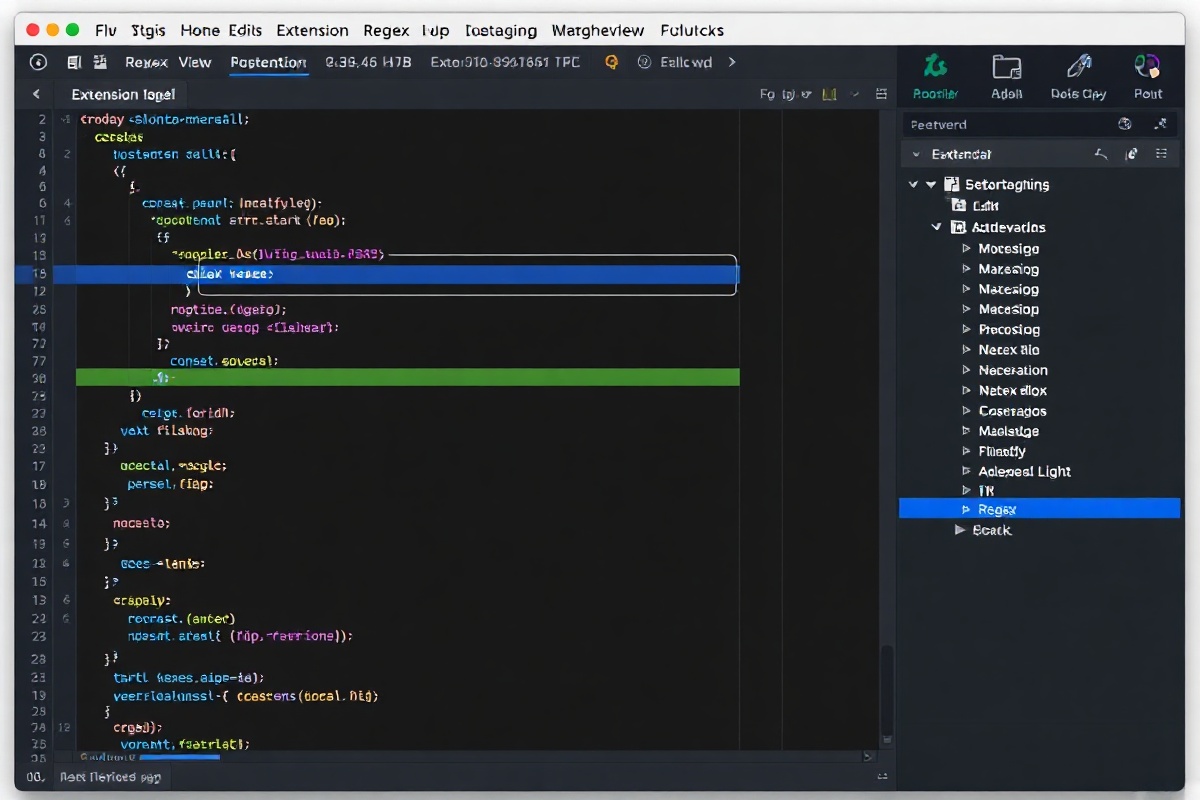Viewport: 1200px width, 800px height.
Task: Click the circular icon left of Regex View toolbar
Action: 38,62
